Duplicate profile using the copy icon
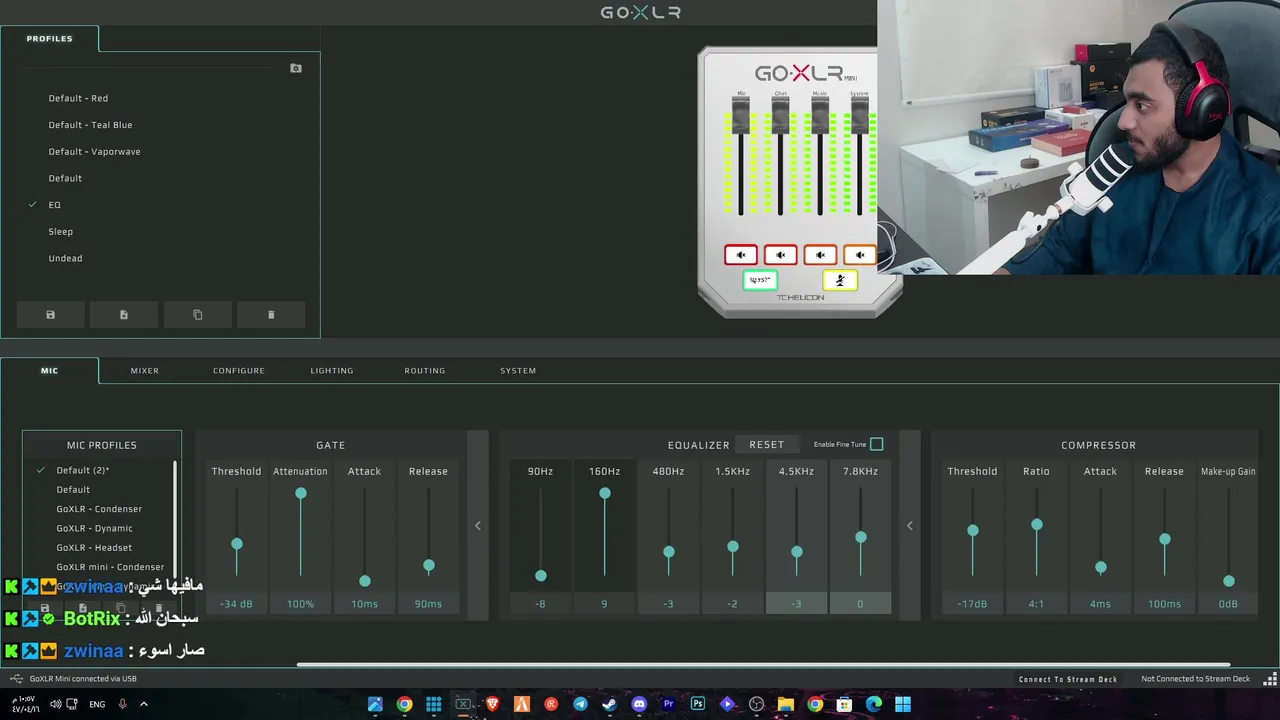The width and height of the screenshot is (1280, 720). tap(198, 315)
